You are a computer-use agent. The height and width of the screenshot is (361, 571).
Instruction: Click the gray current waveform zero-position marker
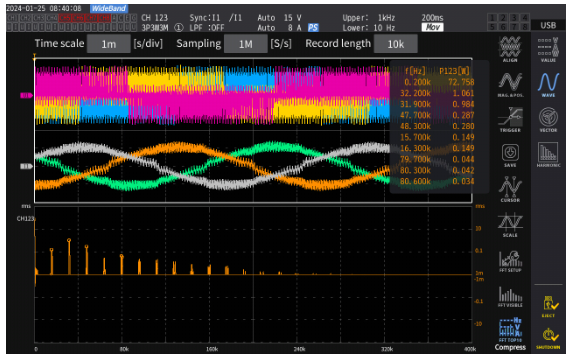(x=26, y=166)
